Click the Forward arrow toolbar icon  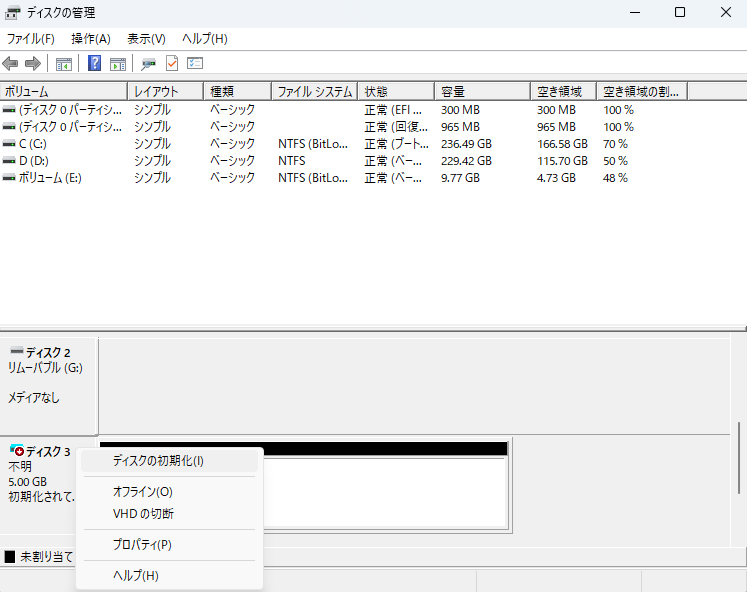[x=32, y=63]
